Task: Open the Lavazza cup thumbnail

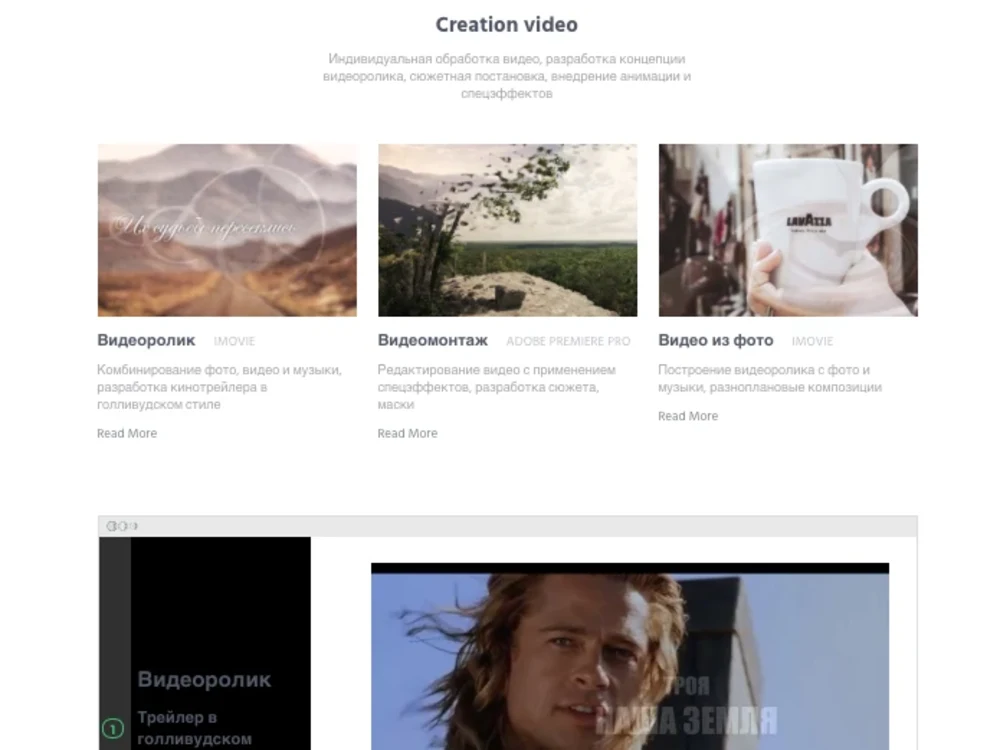Action: pyautogui.click(x=788, y=230)
